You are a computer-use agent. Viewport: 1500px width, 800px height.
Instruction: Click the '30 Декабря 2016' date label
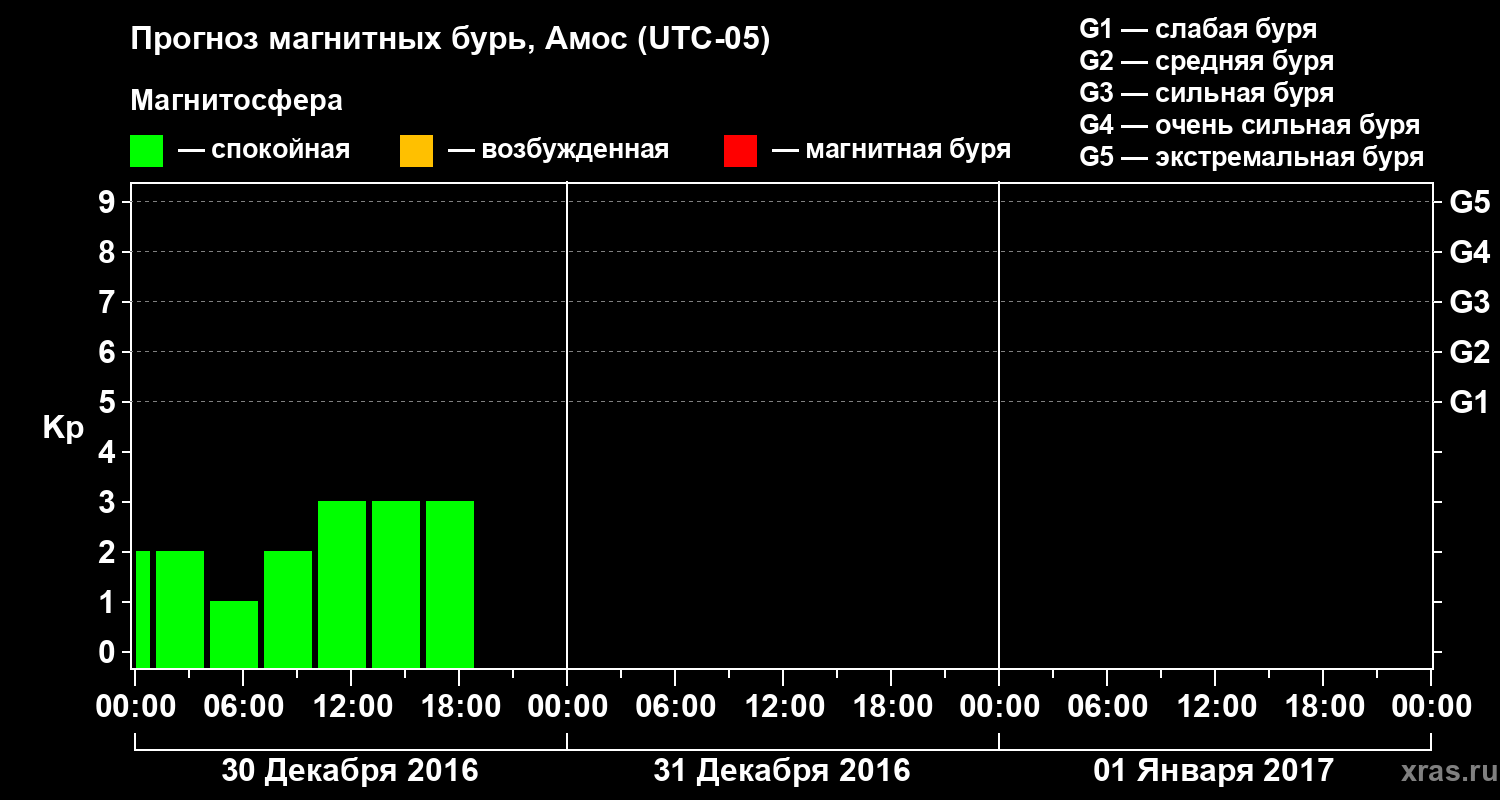pyautogui.click(x=350, y=771)
